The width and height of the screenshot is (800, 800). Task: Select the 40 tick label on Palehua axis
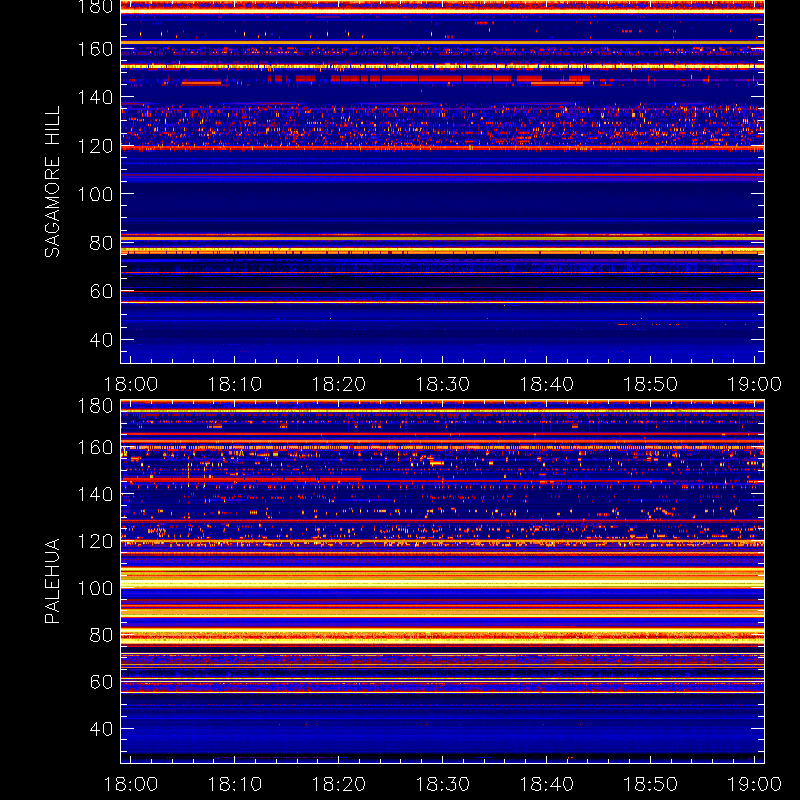pyautogui.click(x=101, y=729)
